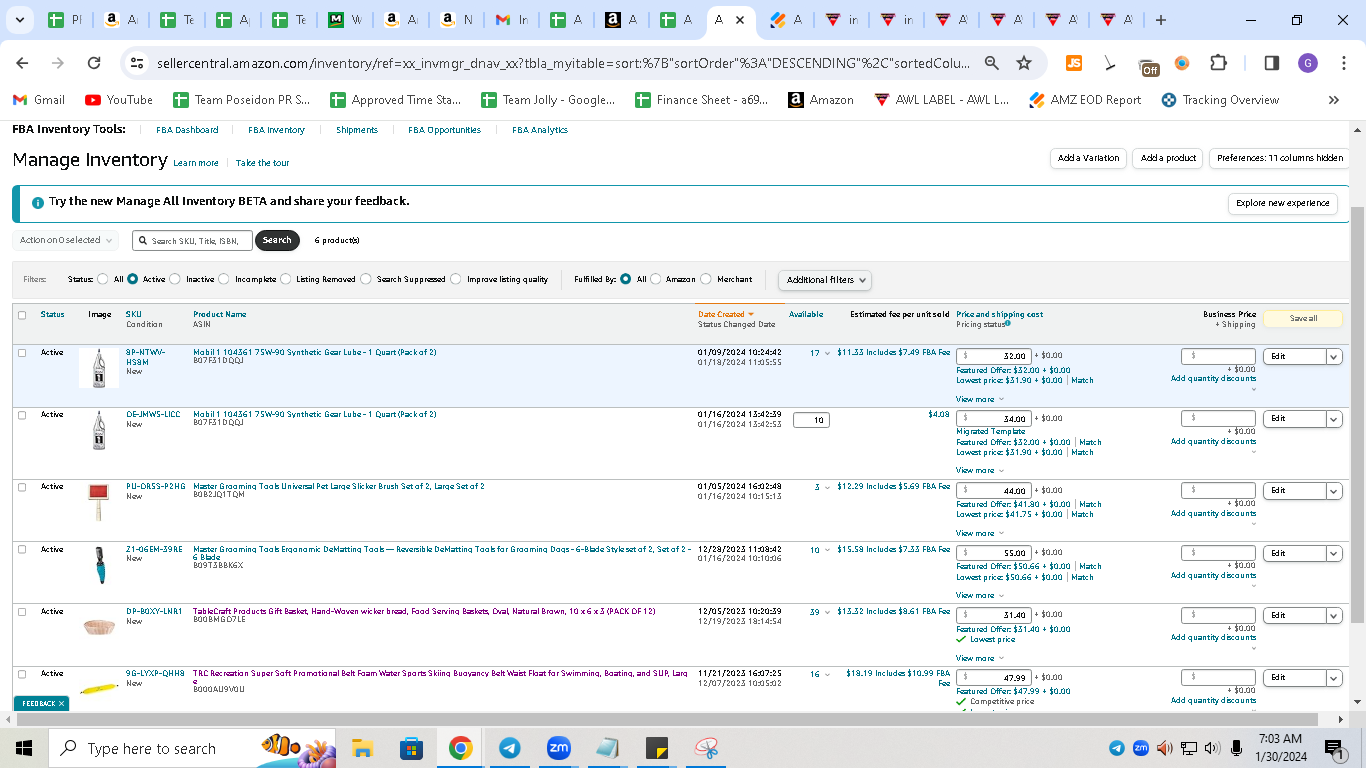Select the Incomplete status filter
1366x768 pixels.
pos(224,280)
